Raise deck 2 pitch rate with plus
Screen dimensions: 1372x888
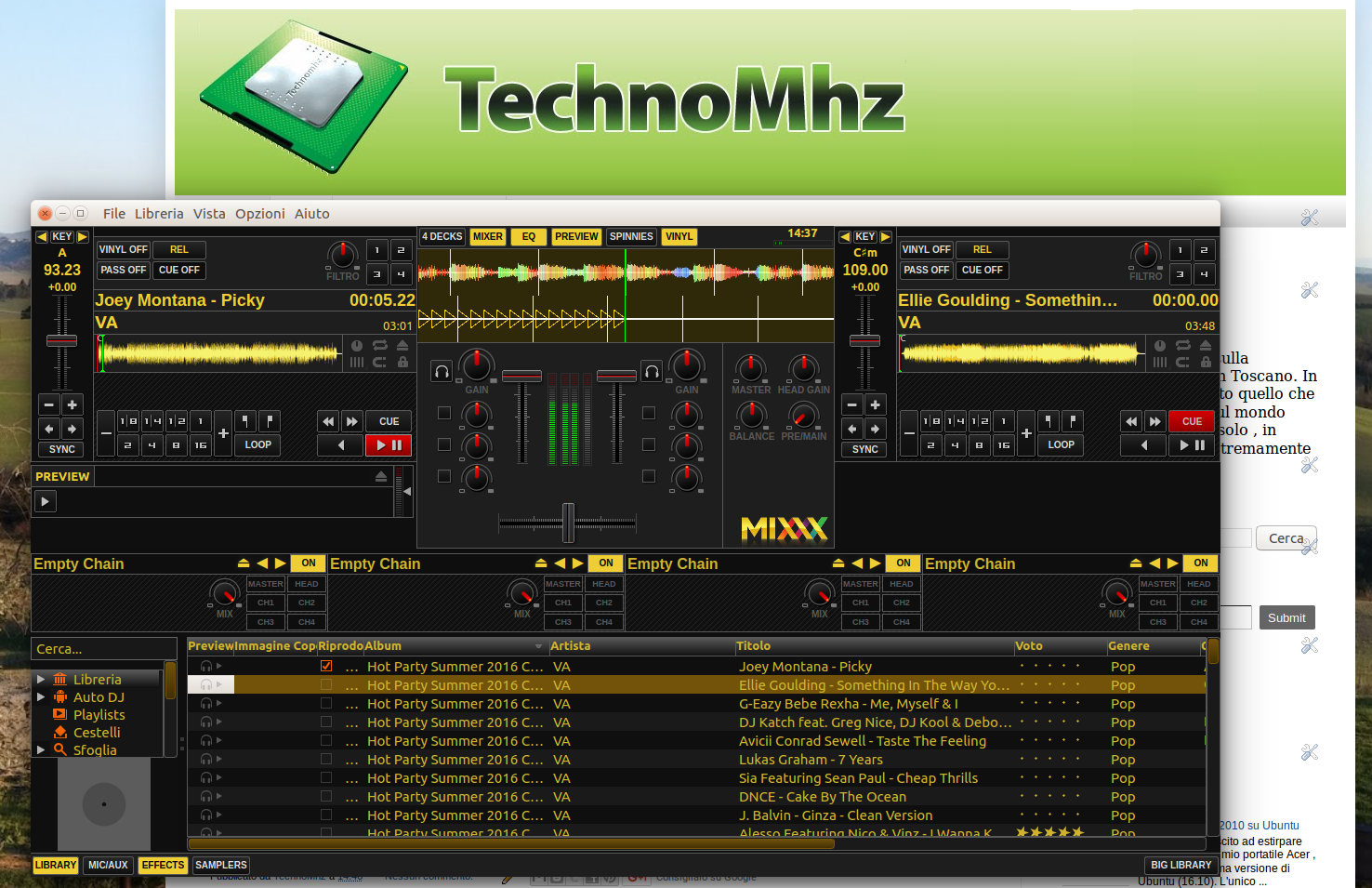click(x=875, y=404)
